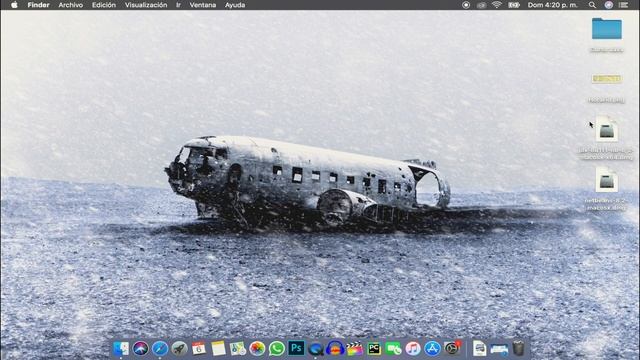The width and height of the screenshot is (640, 360).
Task: Launch Siri from the Dock
Action: (140, 349)
